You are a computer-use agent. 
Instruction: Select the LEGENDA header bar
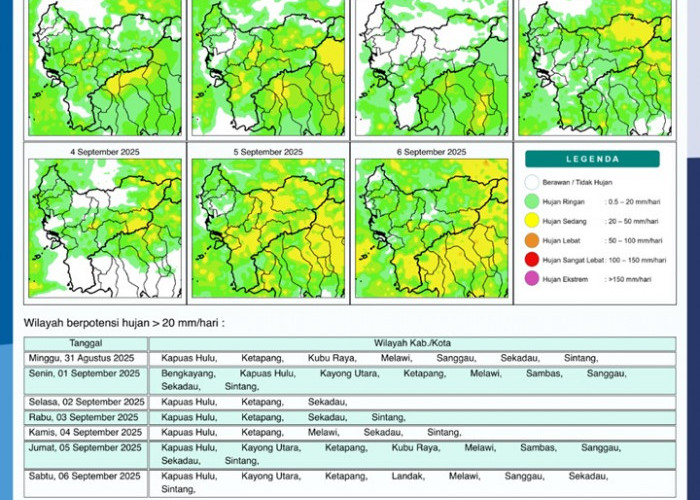(x=592, y=159)
